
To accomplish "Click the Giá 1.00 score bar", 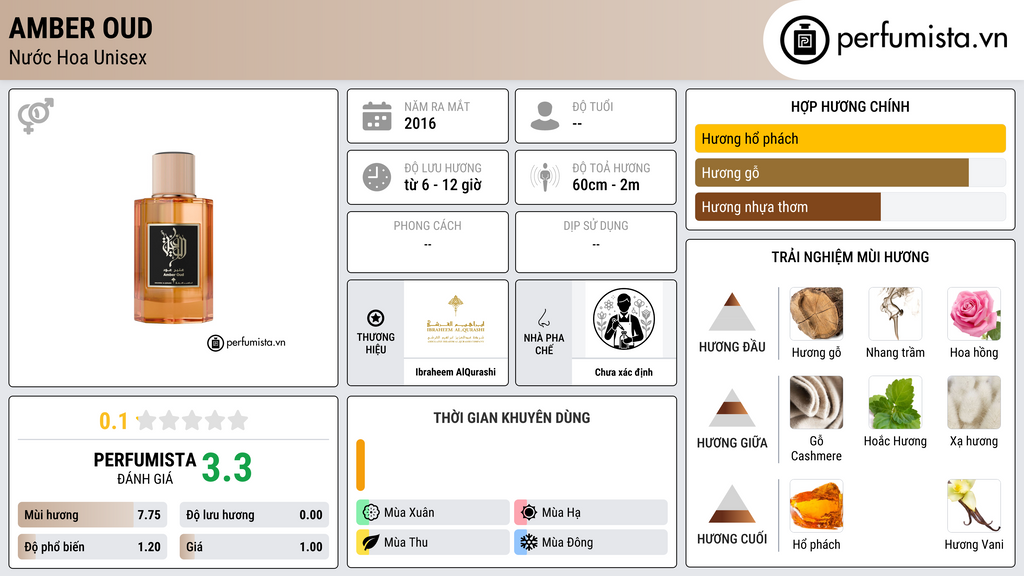I will (254, 547).
